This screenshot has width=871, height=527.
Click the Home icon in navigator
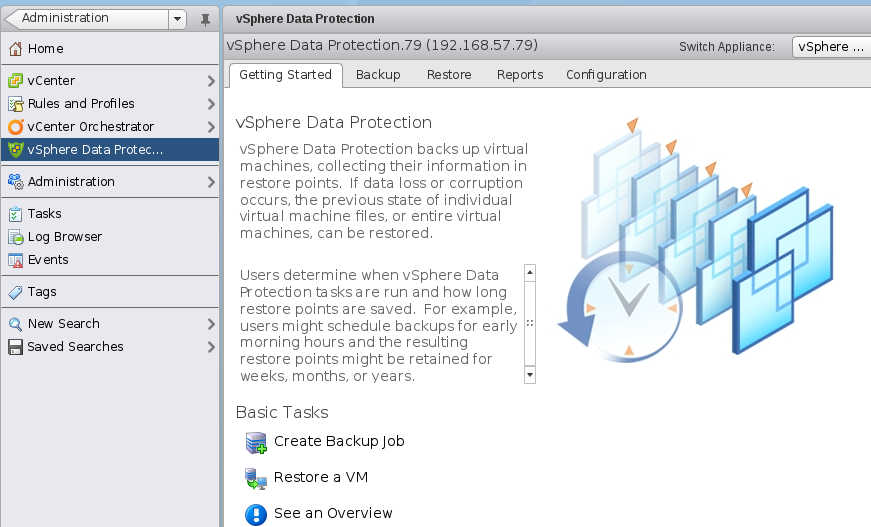(x=16, y=49)
